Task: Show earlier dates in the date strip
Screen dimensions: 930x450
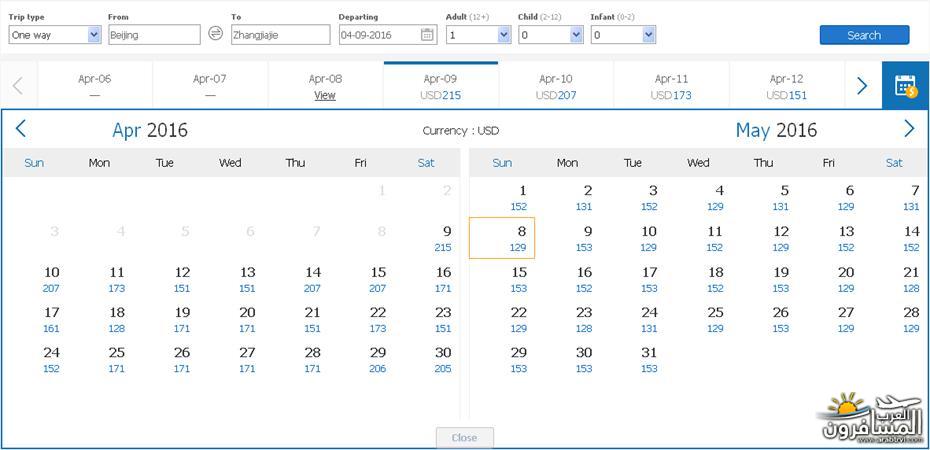Action: coord(18,86)
